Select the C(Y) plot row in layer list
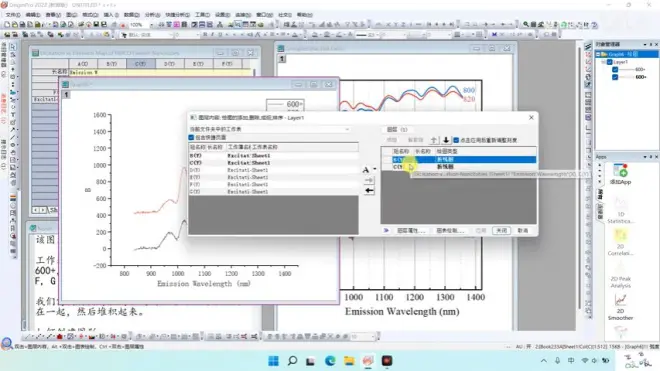The height and width of the screenshot is (371, 660). [458, 167]
